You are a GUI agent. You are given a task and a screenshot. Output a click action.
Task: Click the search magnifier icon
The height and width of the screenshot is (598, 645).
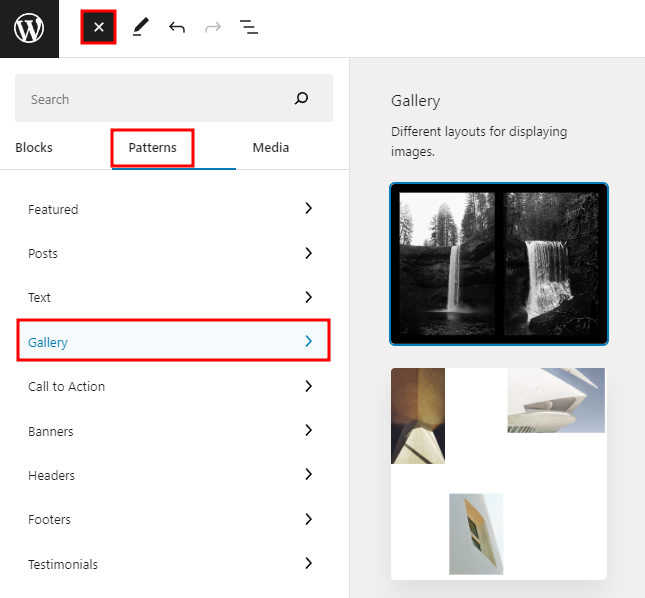[x=301, y=99]
